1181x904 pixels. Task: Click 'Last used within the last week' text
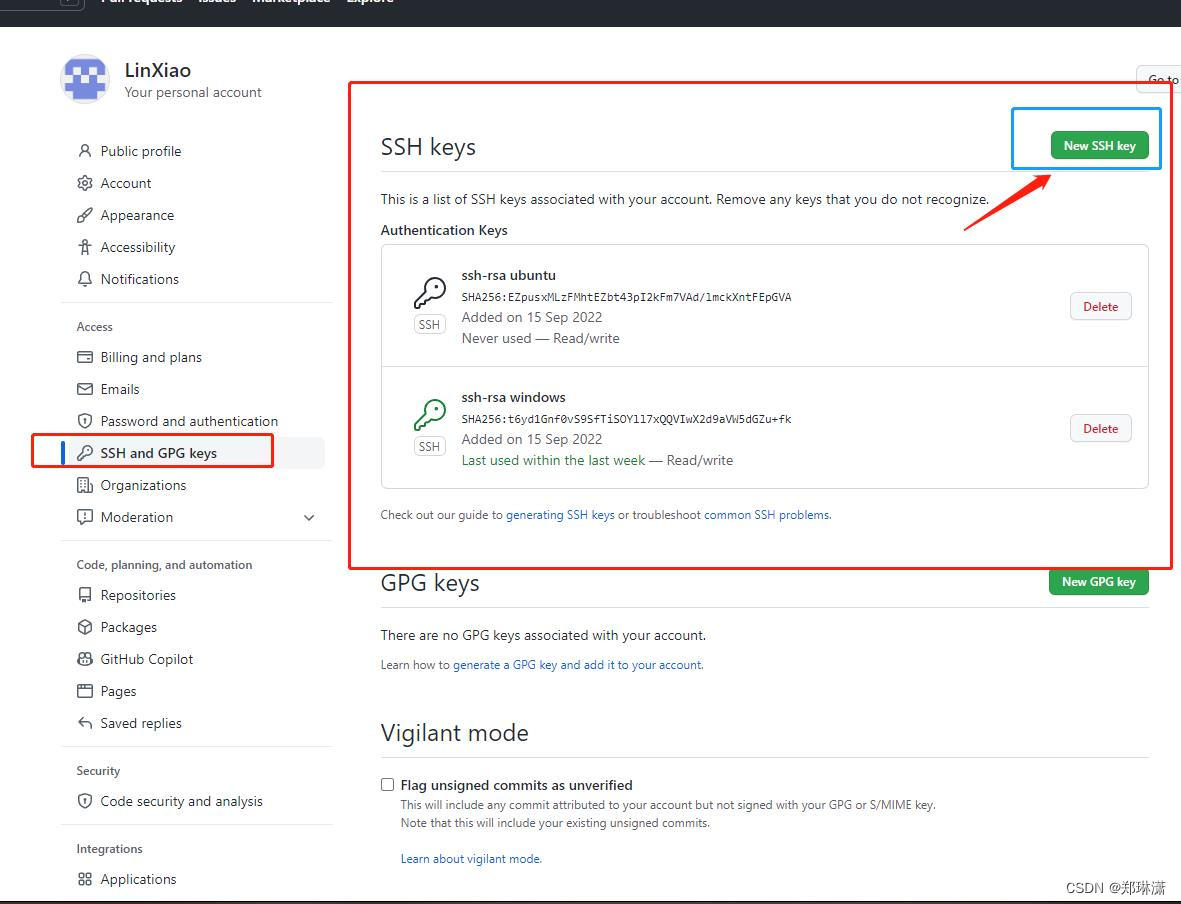click(554, 460)
